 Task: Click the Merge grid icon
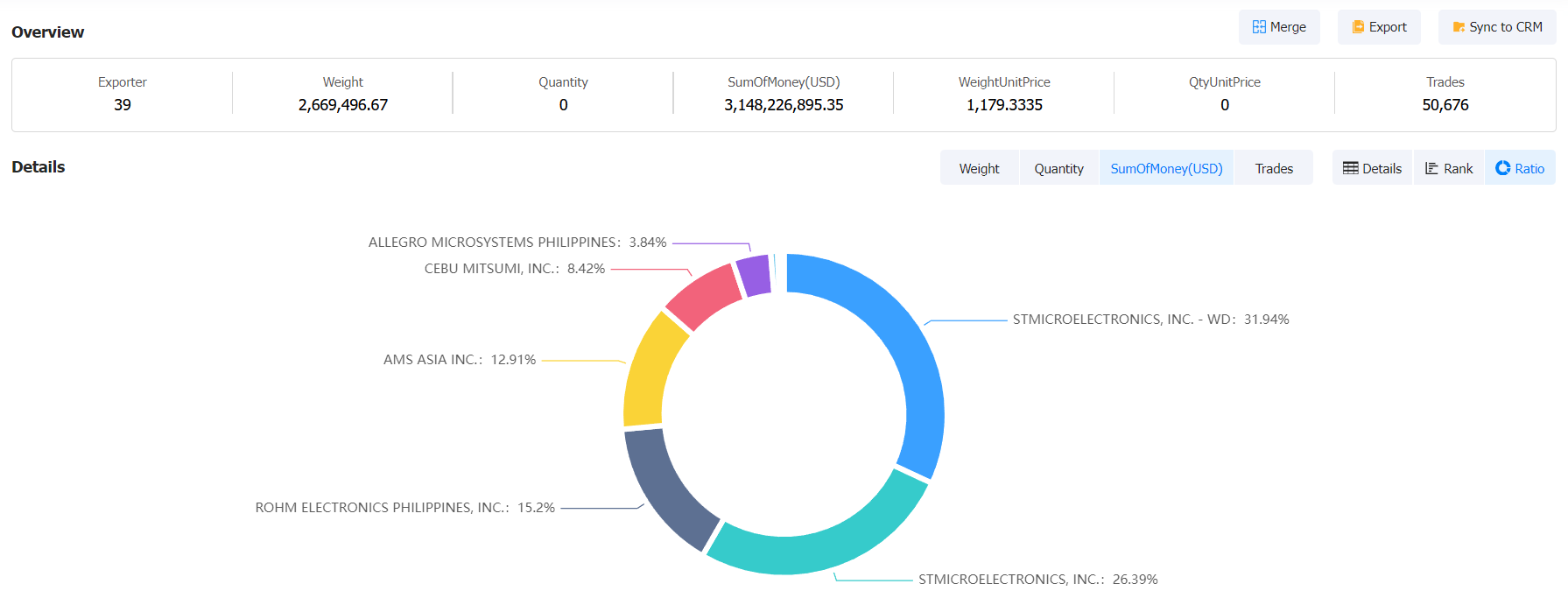click(1259, 27)
